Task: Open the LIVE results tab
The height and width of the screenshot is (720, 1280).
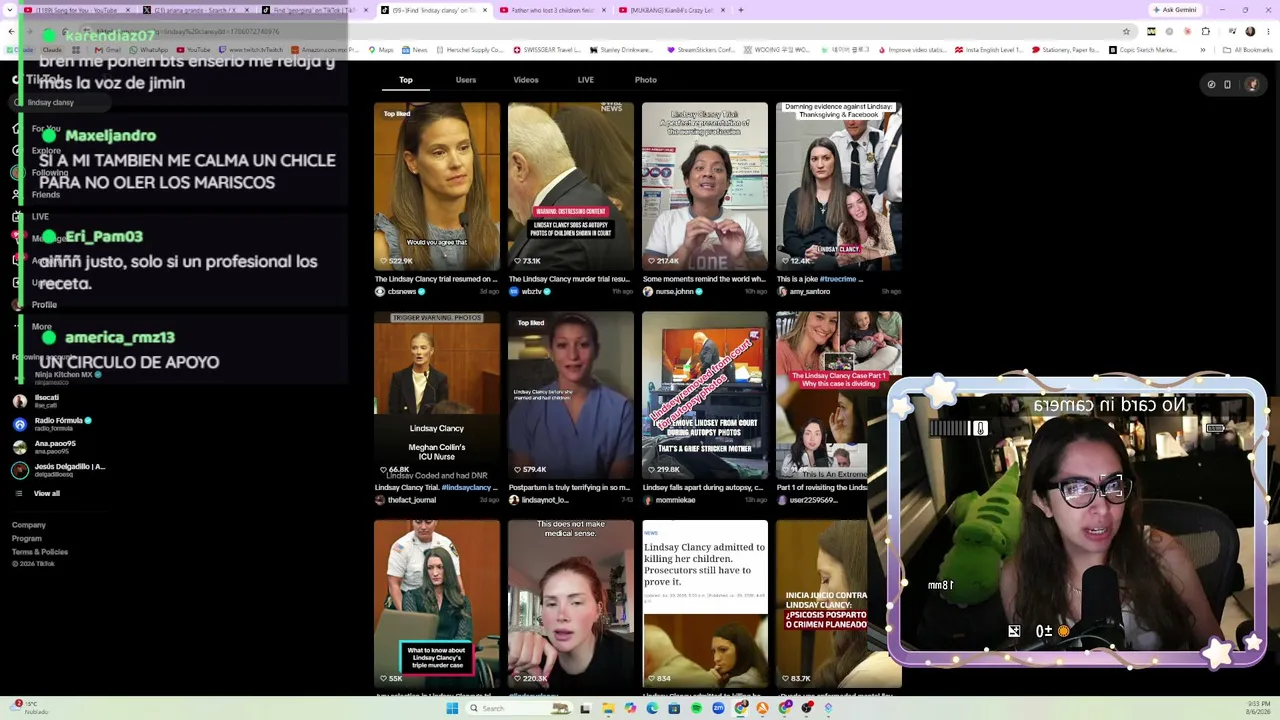Action: [x=586, y=80]
